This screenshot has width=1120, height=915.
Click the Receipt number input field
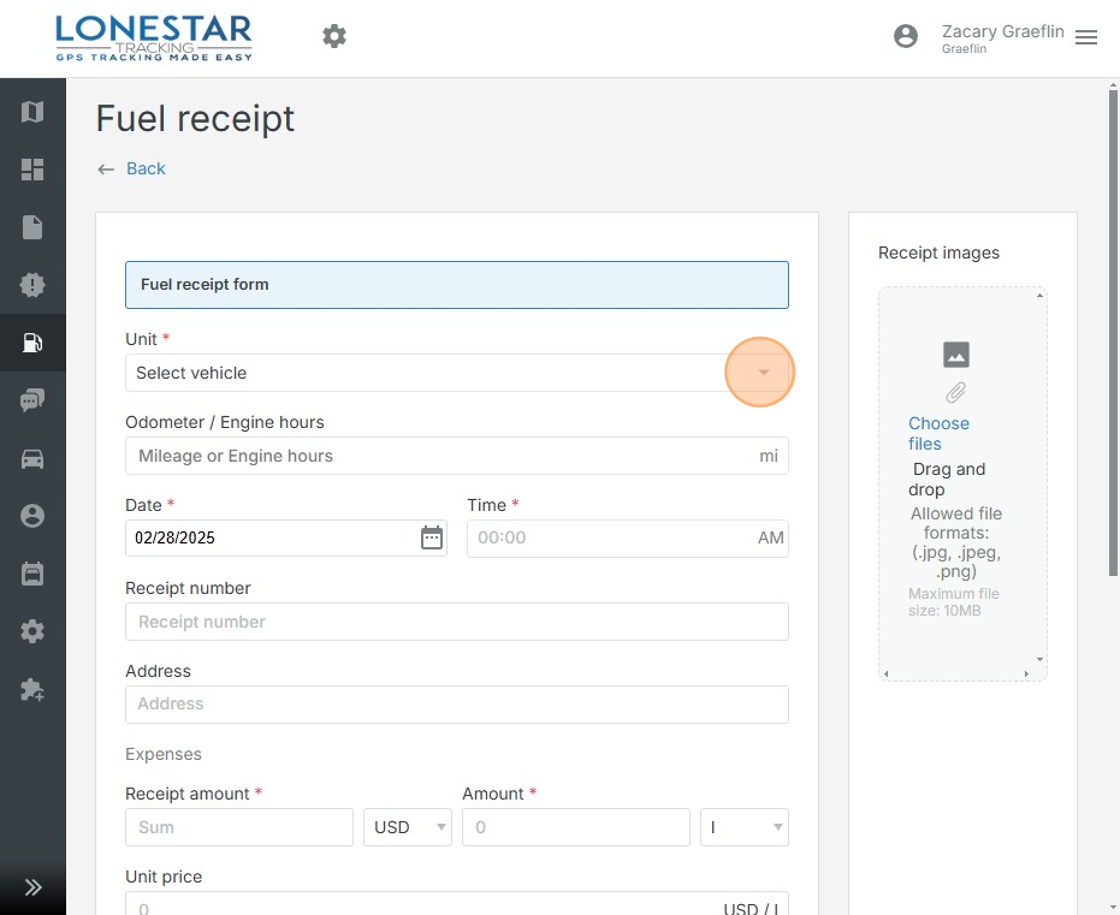click(456, 622)
